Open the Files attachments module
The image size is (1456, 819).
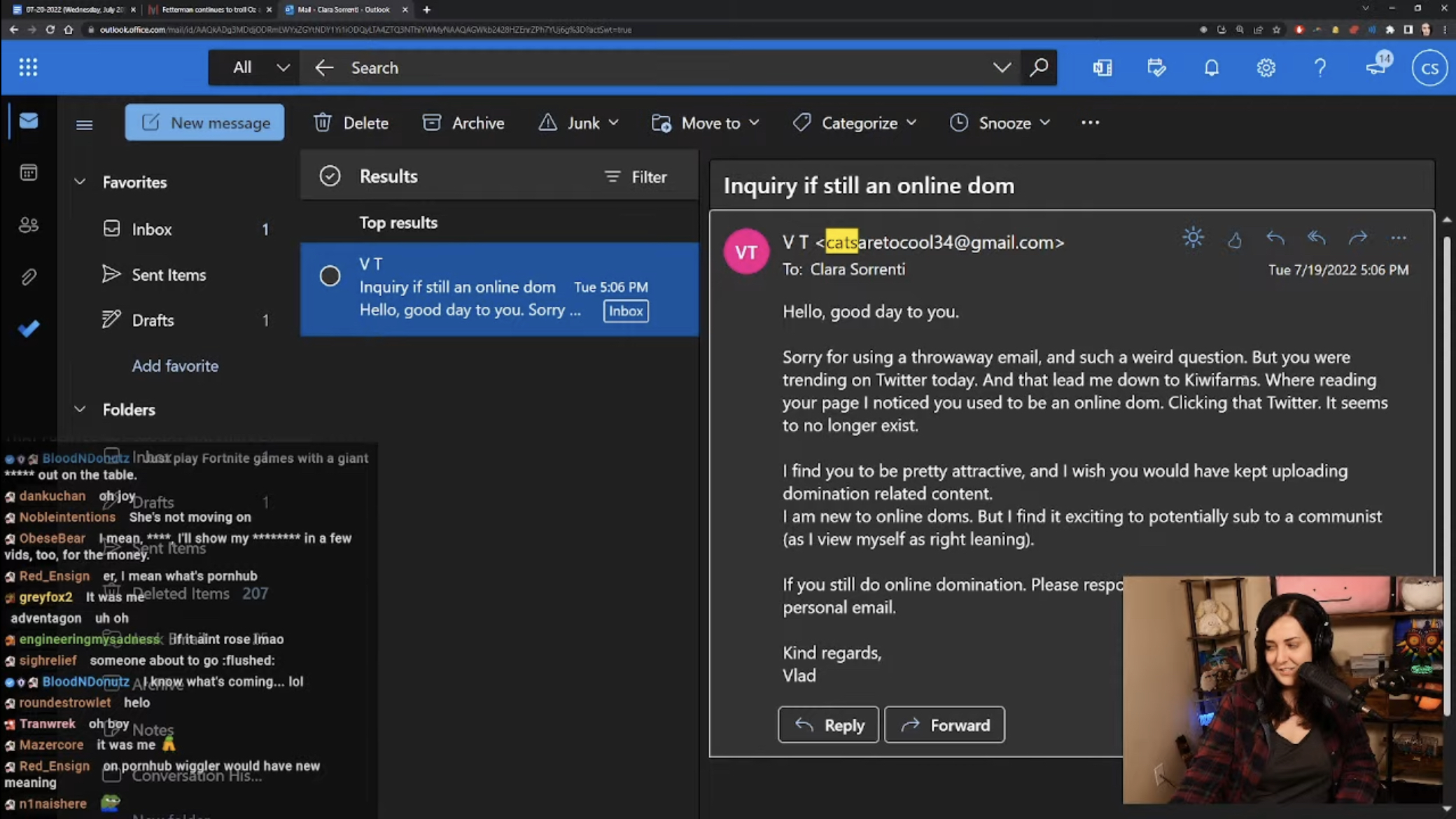click(29, 276)
